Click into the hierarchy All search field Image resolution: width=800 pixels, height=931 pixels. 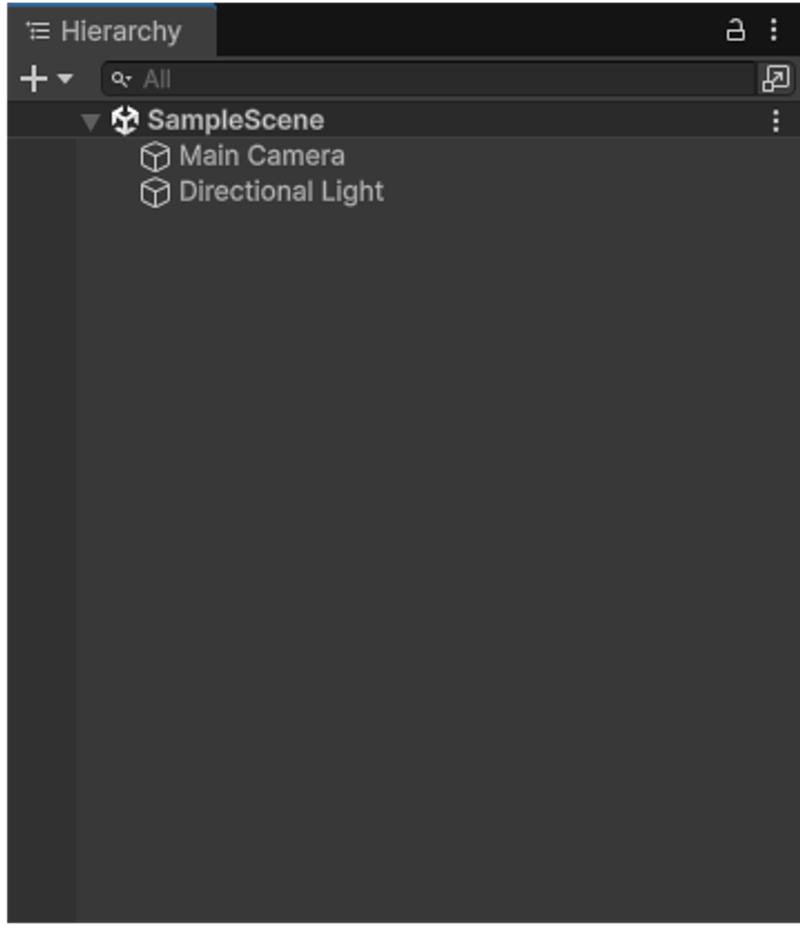[440, 79]
